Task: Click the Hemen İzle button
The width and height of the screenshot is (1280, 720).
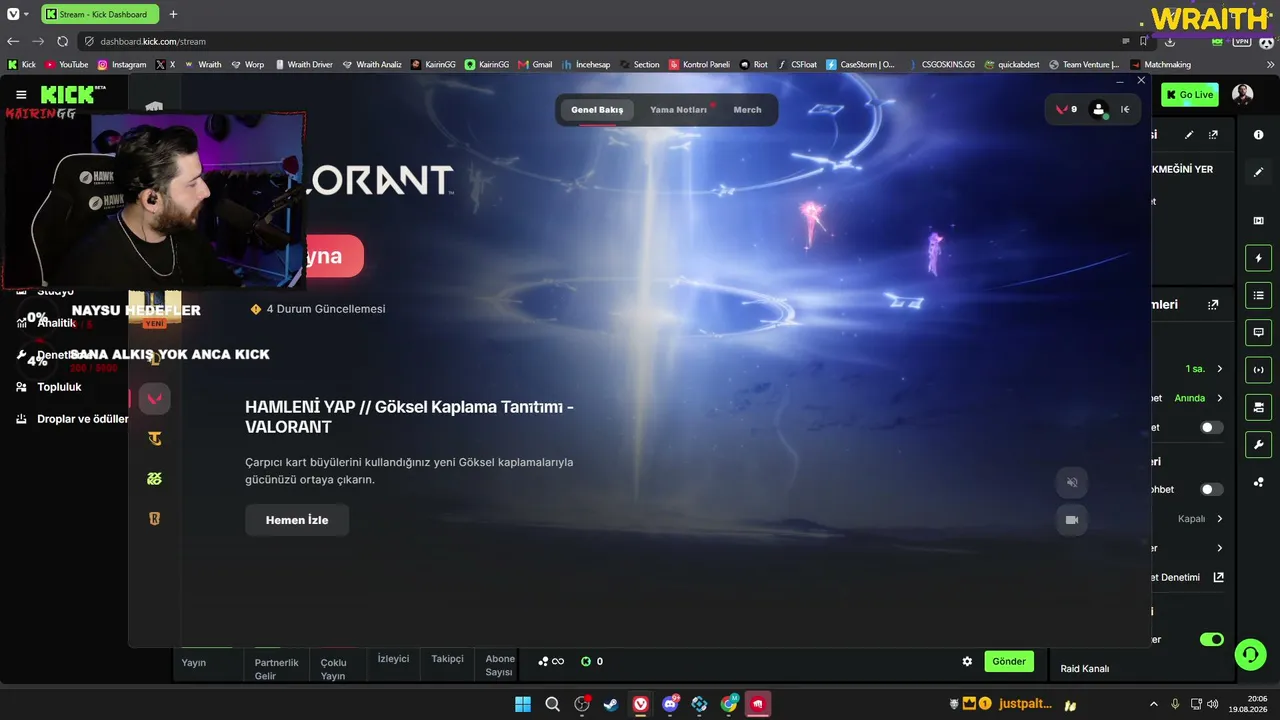Action: click(297, 520)
